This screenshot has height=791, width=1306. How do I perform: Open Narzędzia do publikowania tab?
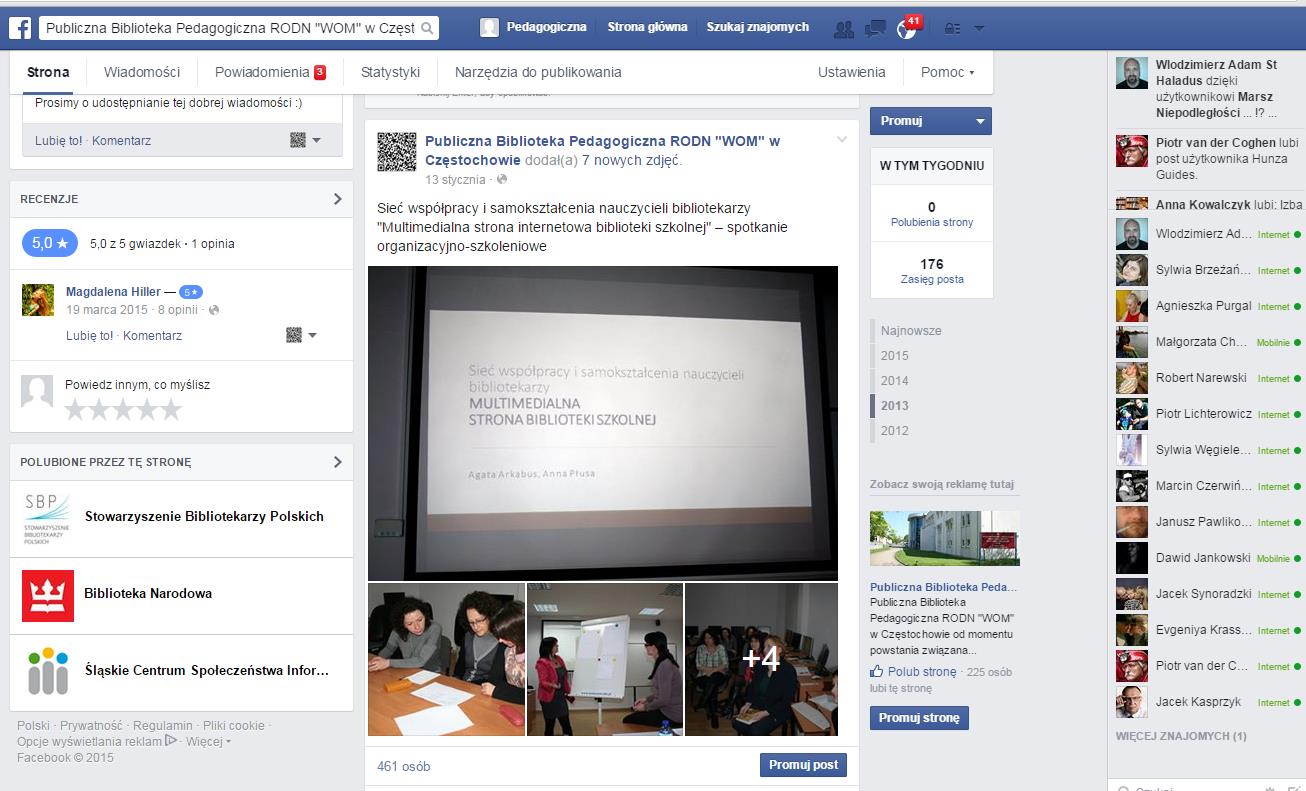(538, 72)
